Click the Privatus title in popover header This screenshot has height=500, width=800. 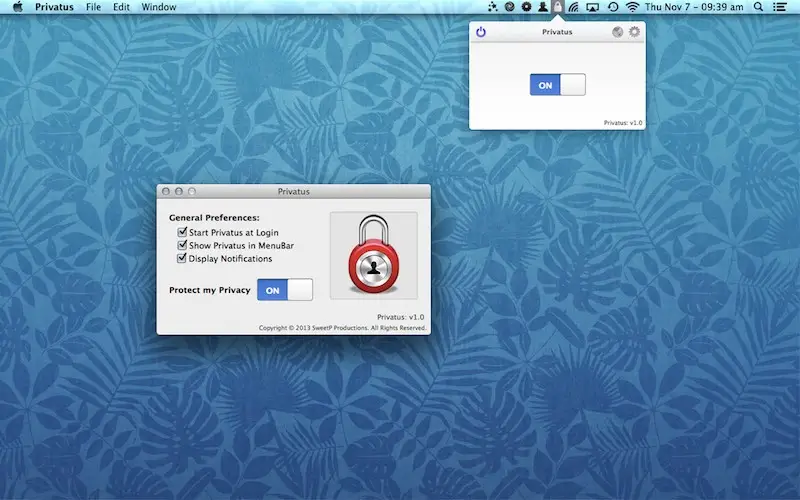coord(557,32)
